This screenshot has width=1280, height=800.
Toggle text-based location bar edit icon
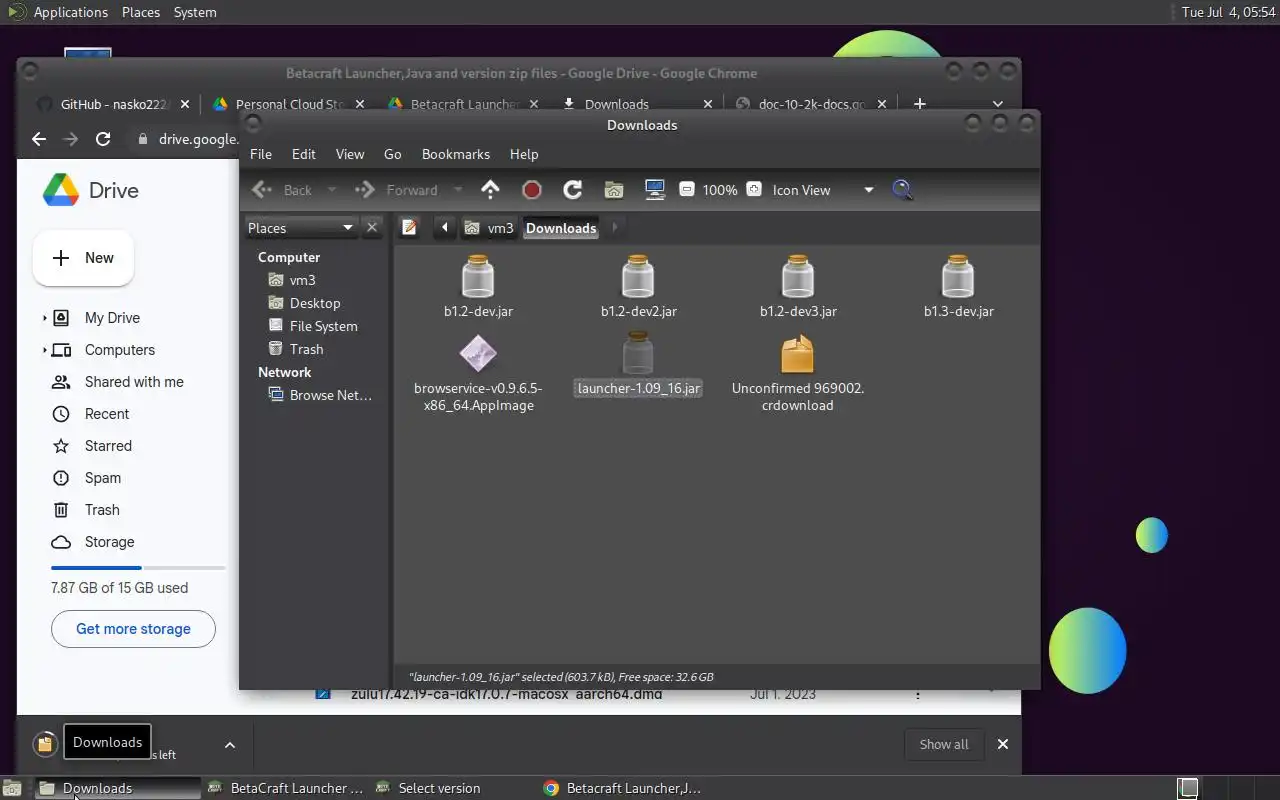(x=409, y=228)
